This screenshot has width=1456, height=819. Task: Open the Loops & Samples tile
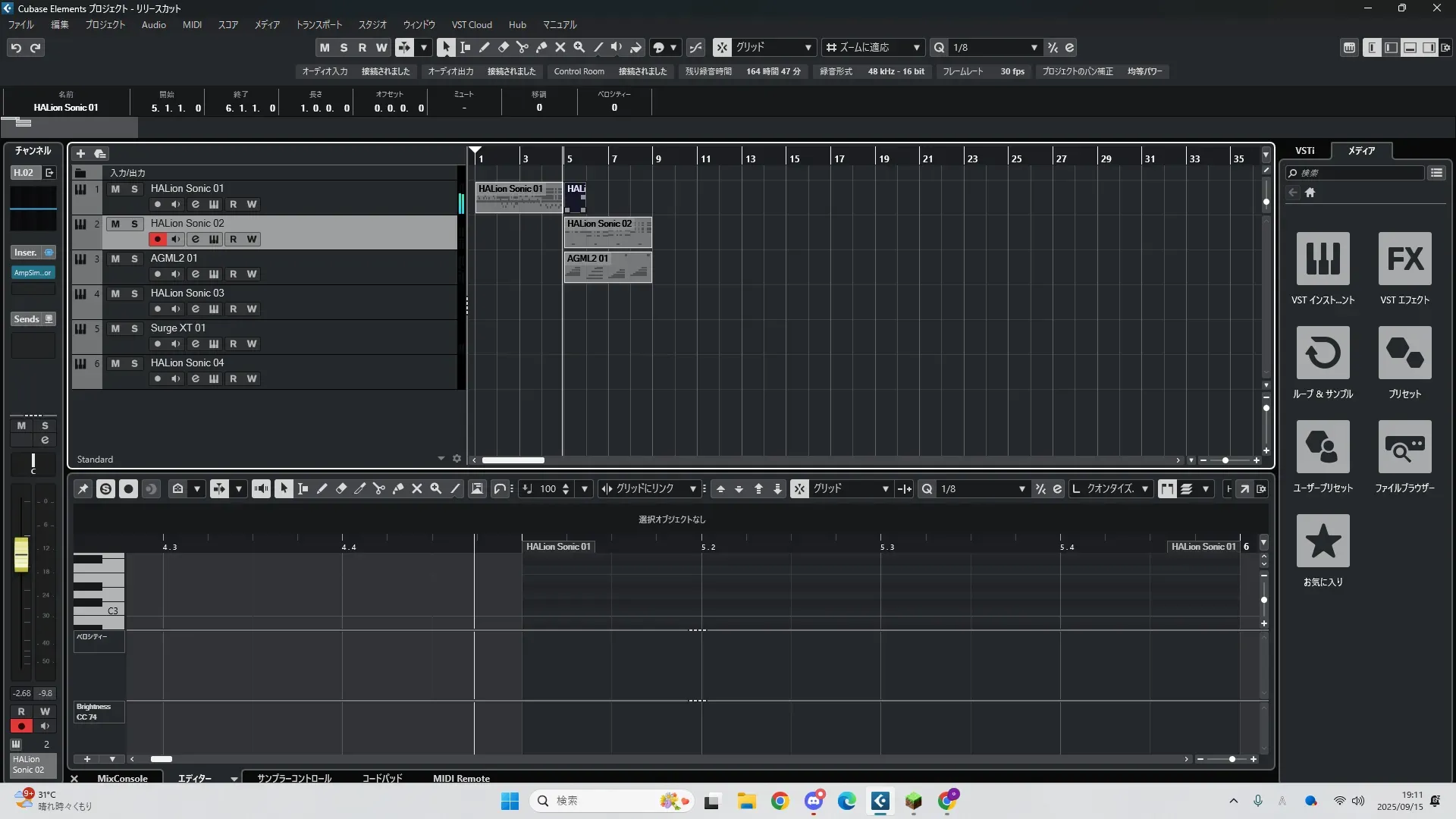point(1323,353)
